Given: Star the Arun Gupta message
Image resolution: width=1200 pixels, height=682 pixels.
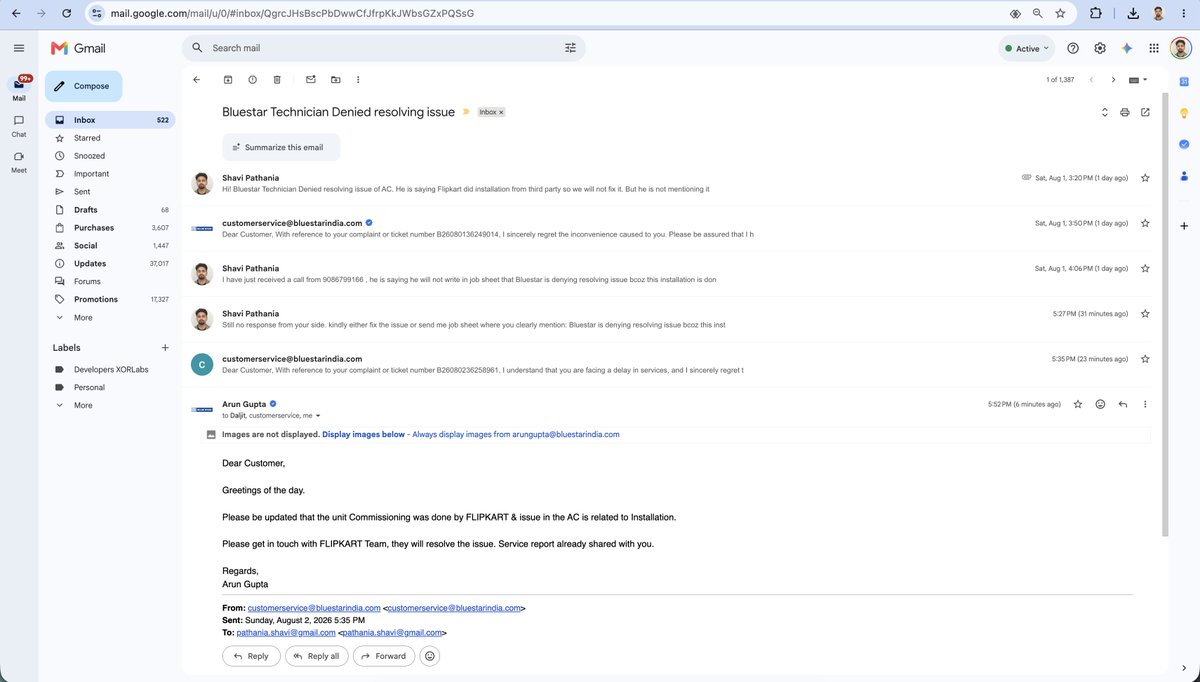Looking at the screenshot, I should (x=1078, y=404).
